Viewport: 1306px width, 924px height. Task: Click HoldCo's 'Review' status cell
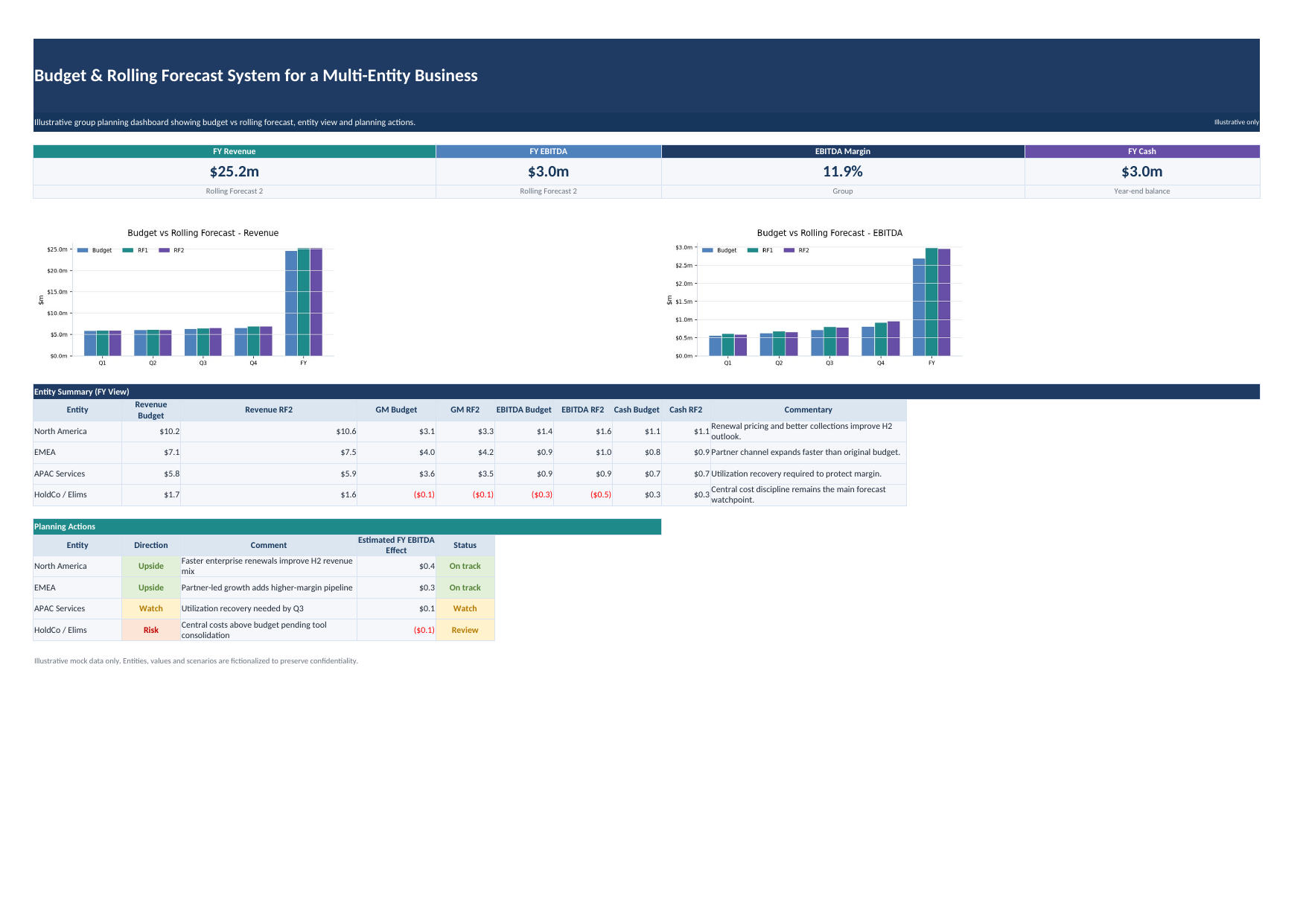pos(465,631)
